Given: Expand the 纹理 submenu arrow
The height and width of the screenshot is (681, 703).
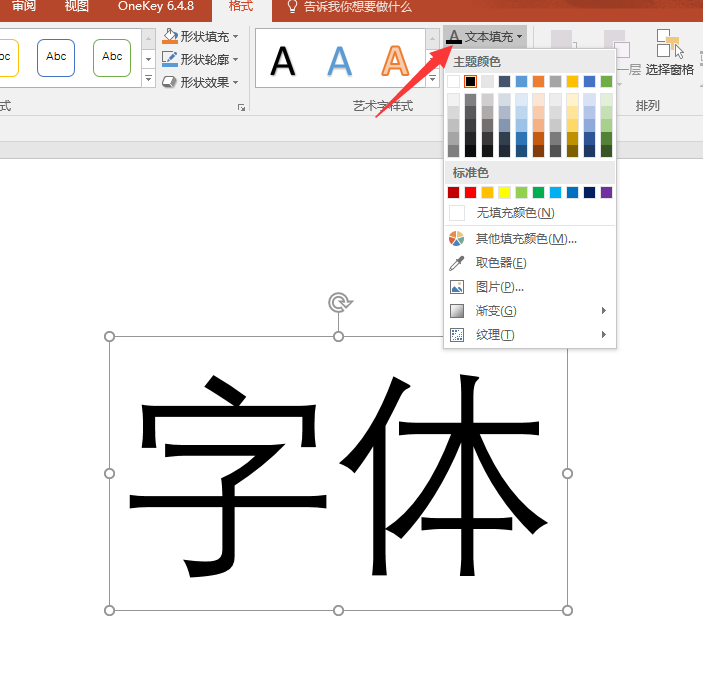Looking at the screenshot, I should (x=604, y=334).
